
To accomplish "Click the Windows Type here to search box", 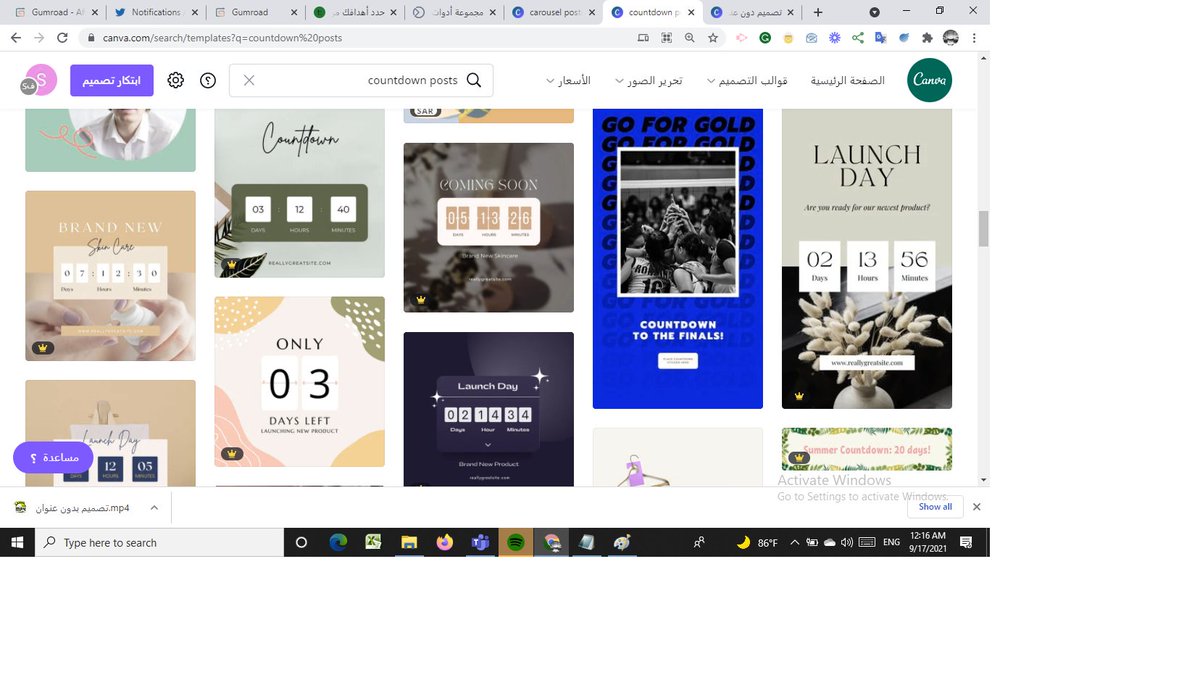I will coord(160,542).
